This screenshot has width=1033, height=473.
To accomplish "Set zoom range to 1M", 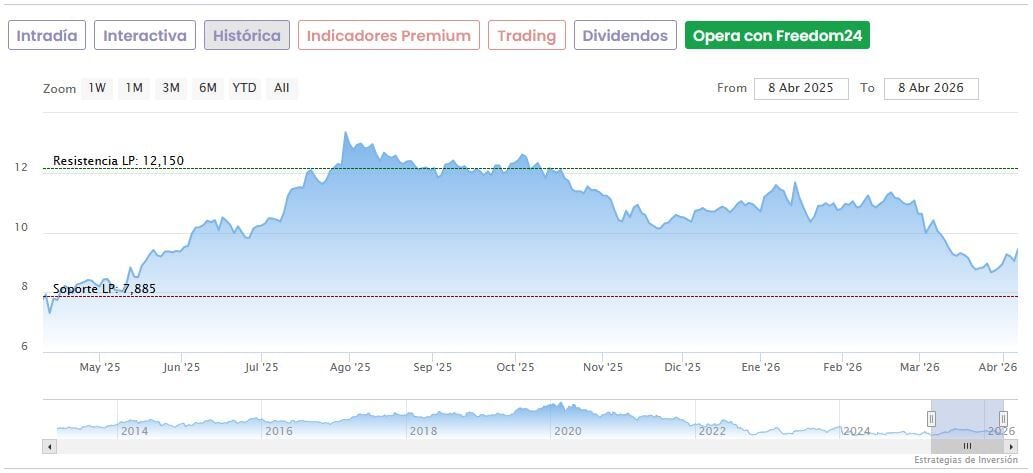I will tap(134, 88).
